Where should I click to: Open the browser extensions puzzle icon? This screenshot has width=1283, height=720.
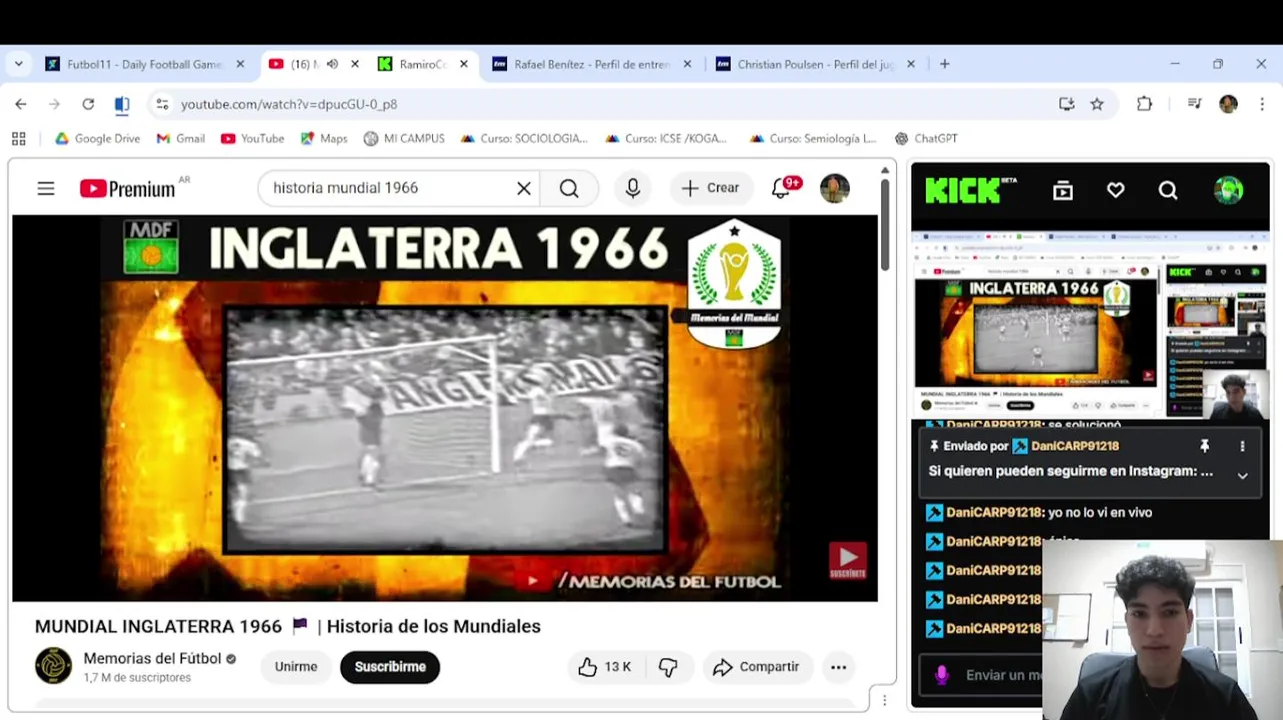coord(1144,104)
